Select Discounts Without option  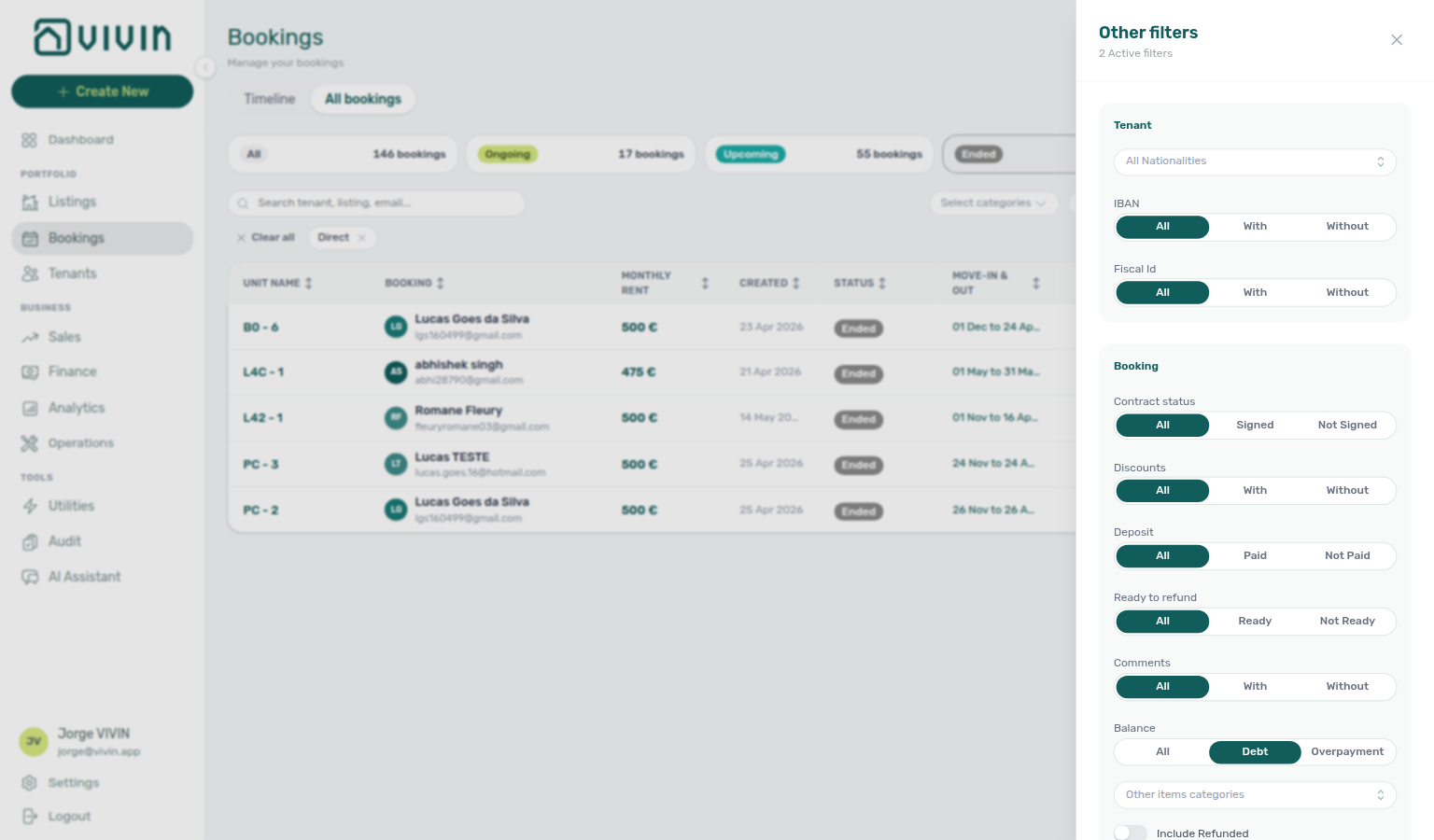tap(1347, 490)
